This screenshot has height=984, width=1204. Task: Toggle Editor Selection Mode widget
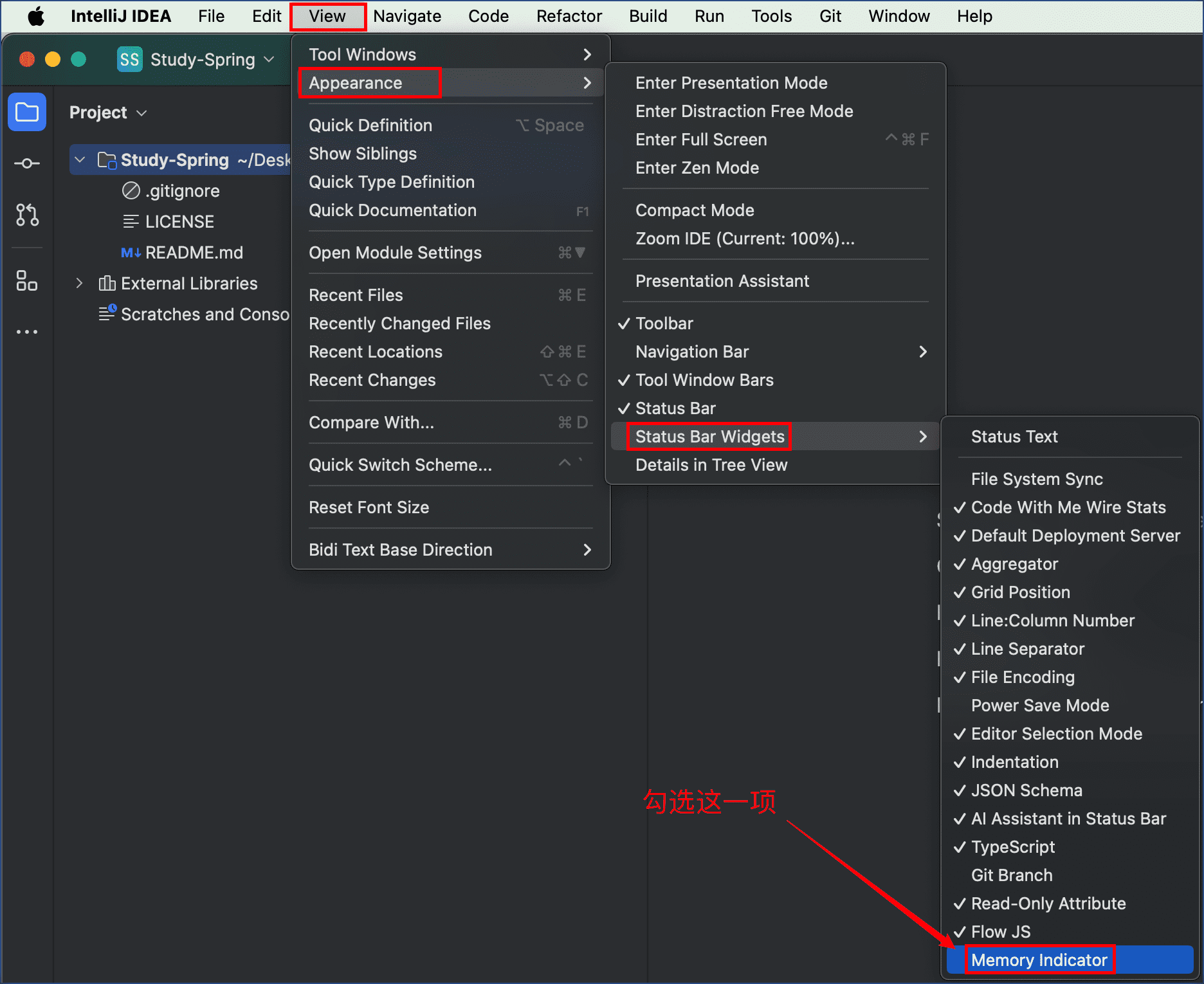point(1070,734)
